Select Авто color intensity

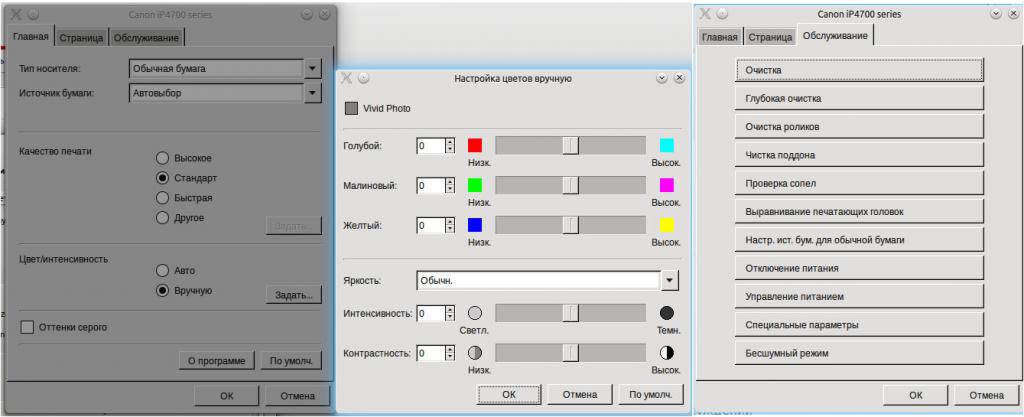pos(163,270)
